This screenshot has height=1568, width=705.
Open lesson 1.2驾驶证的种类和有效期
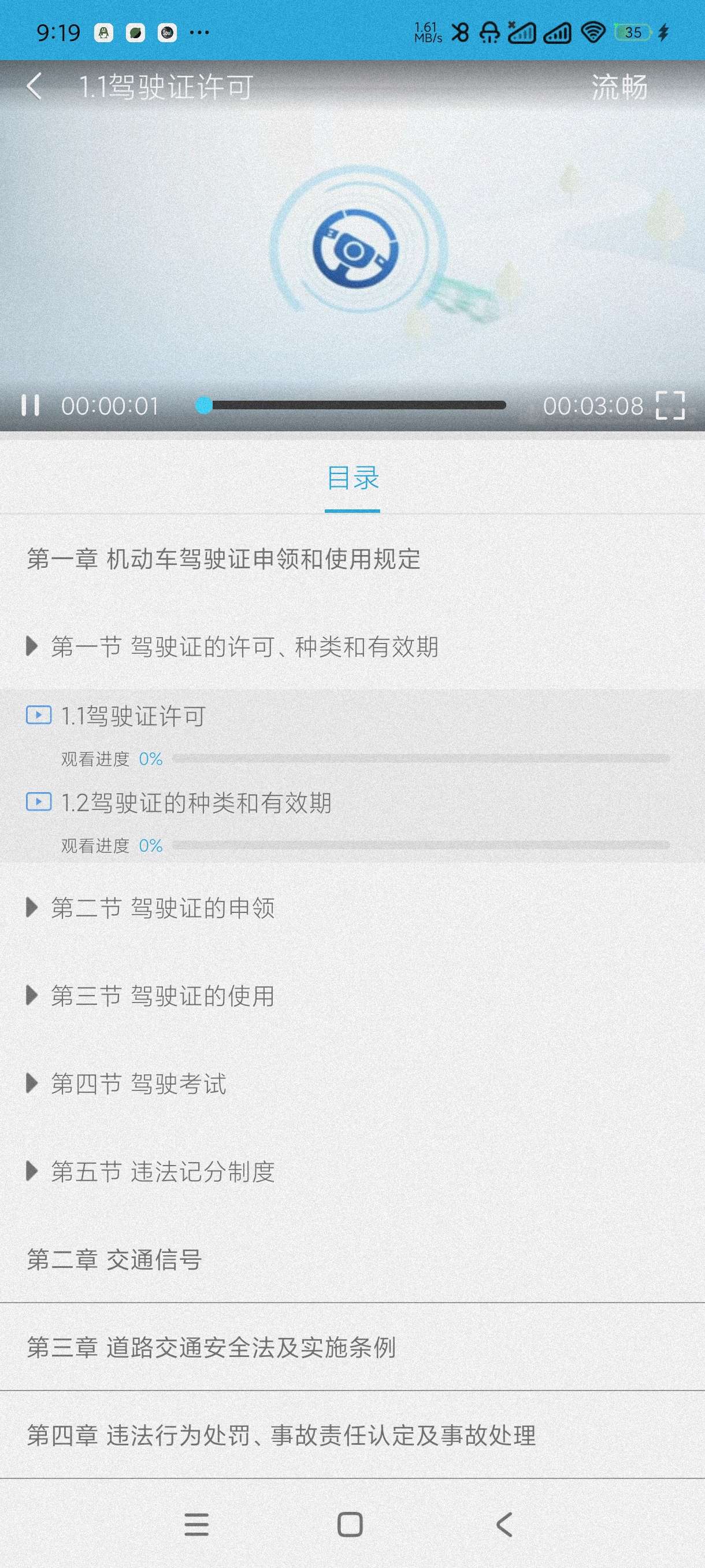click(196, 803)
